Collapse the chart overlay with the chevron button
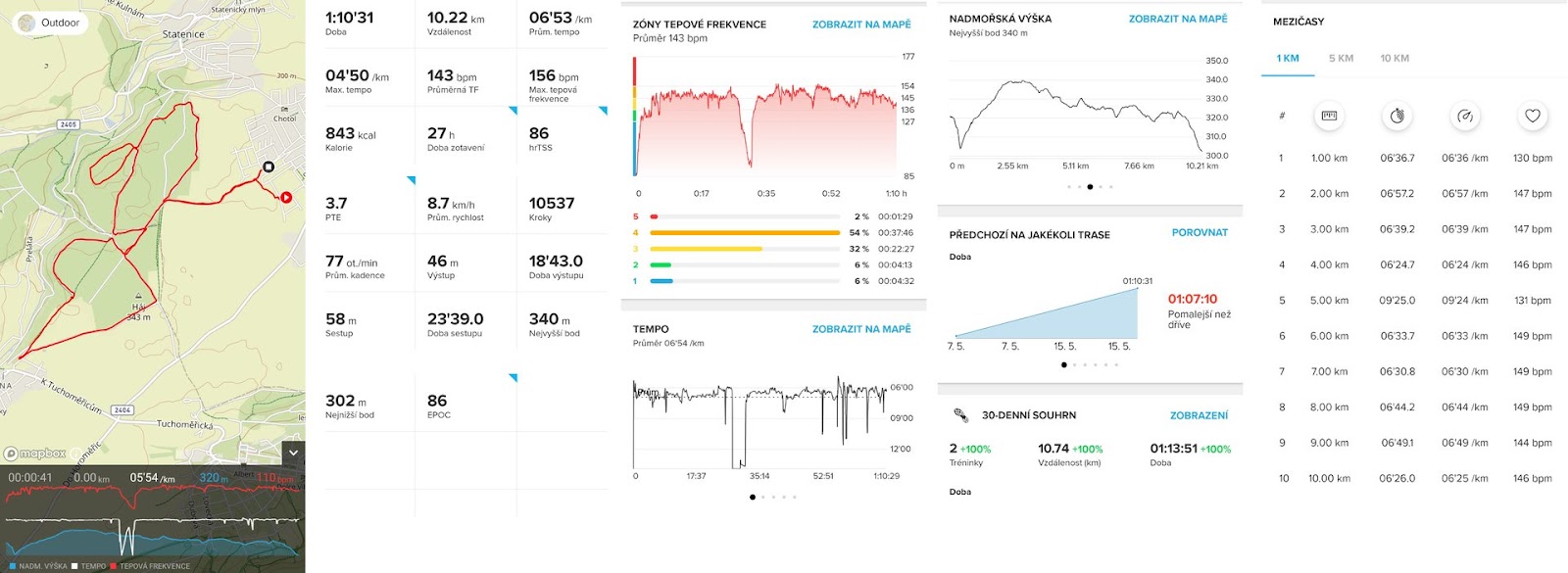Screen dimensions: 1568x573 293,454
